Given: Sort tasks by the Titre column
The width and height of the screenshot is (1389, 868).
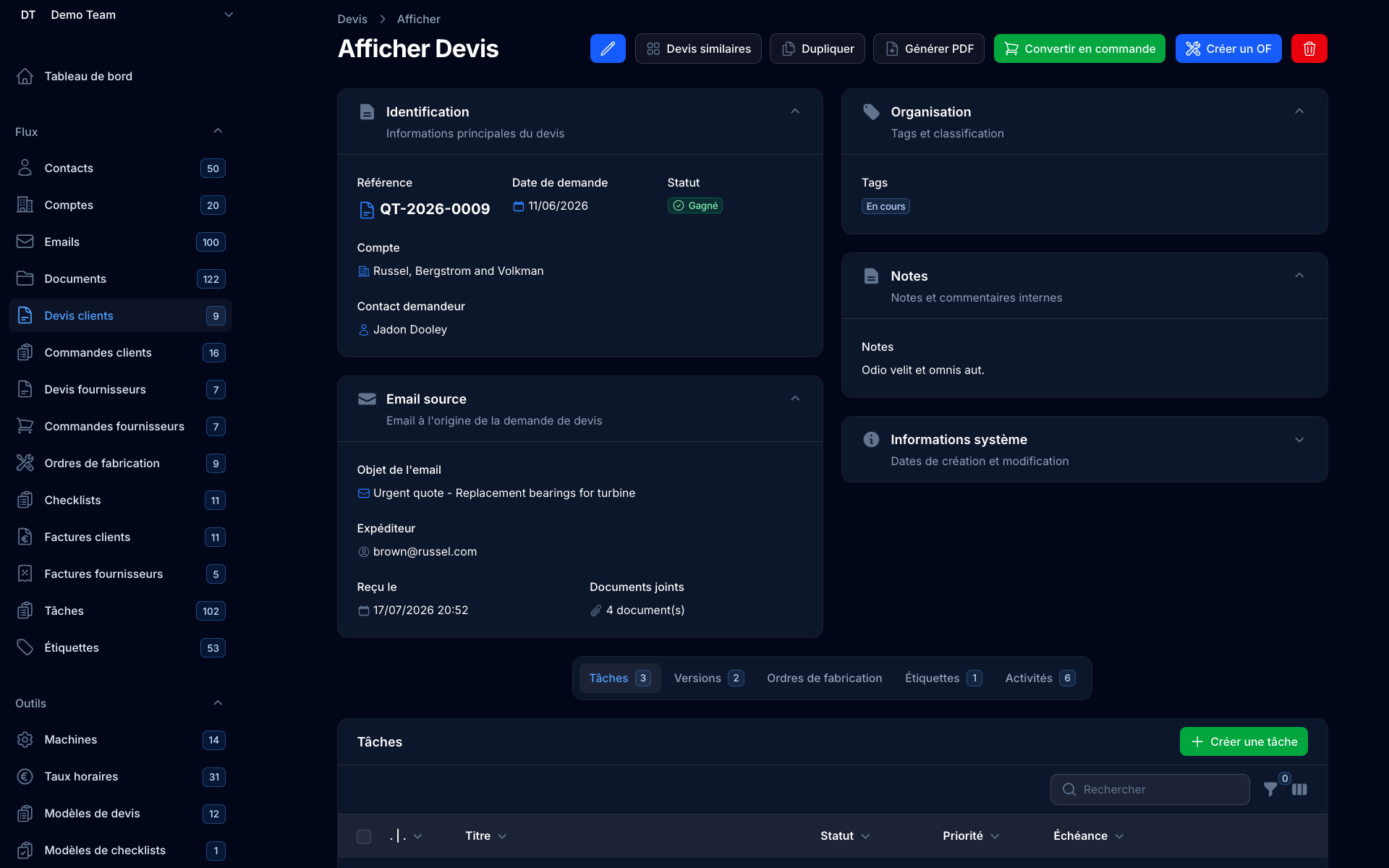Looking at the screenshot, I should point(485,835).
